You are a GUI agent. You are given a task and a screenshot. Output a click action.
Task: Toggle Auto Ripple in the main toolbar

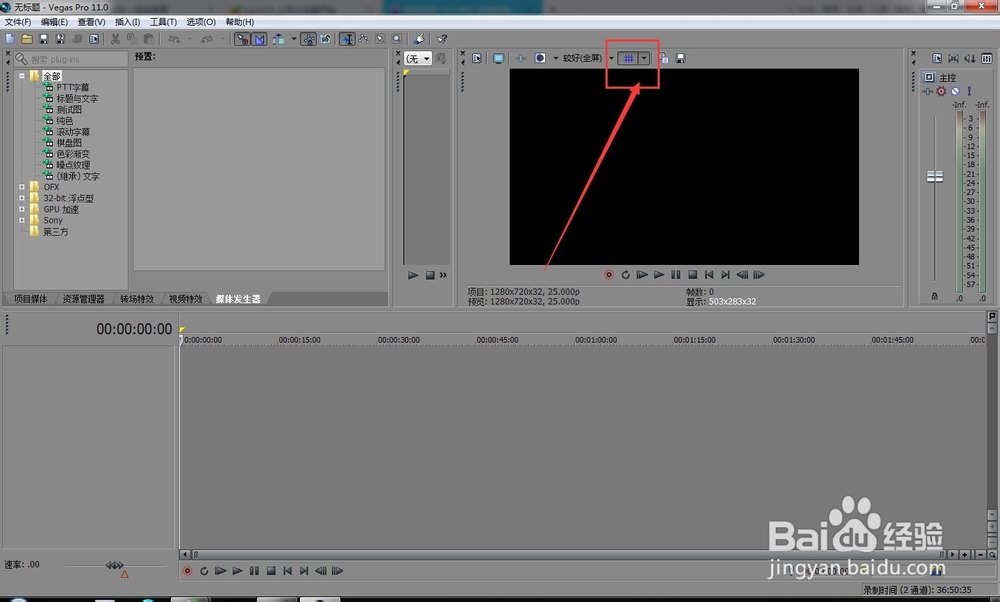point(278,39)
